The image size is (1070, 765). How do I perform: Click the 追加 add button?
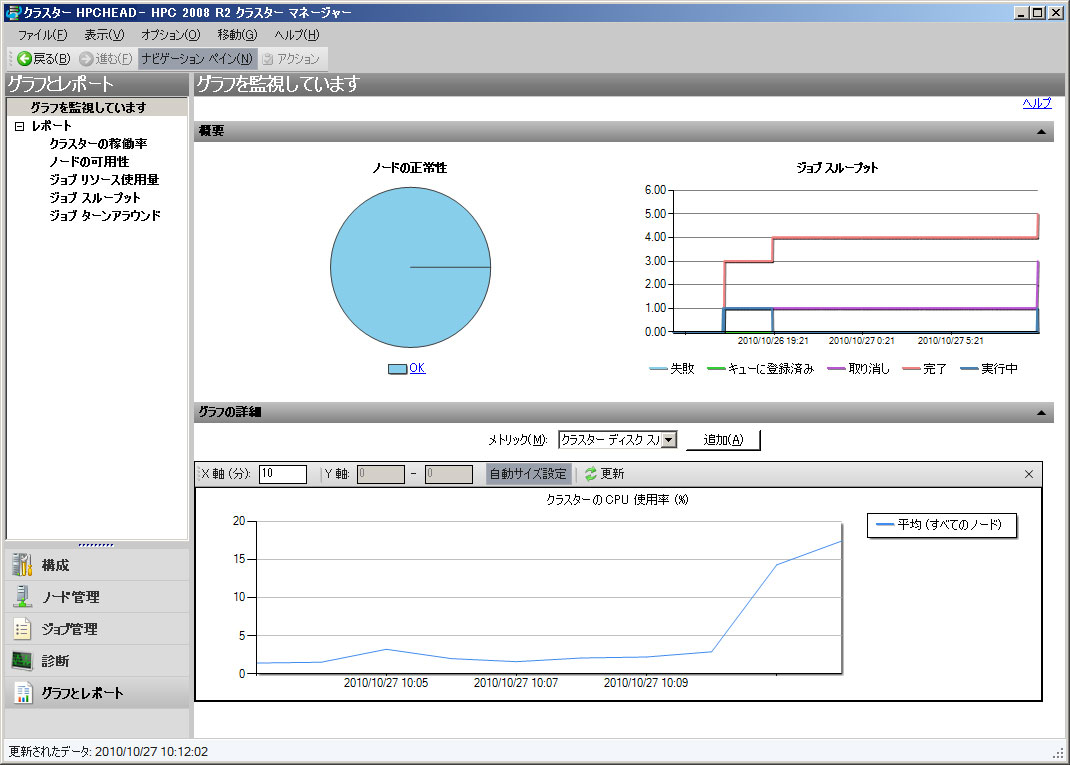(x=723, y=440)
